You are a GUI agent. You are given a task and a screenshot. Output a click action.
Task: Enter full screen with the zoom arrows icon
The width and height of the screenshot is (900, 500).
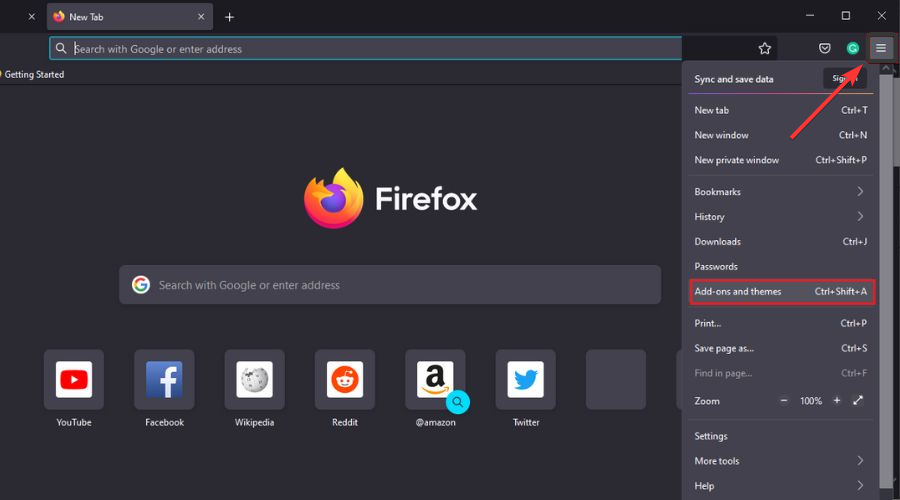(858, 401)
